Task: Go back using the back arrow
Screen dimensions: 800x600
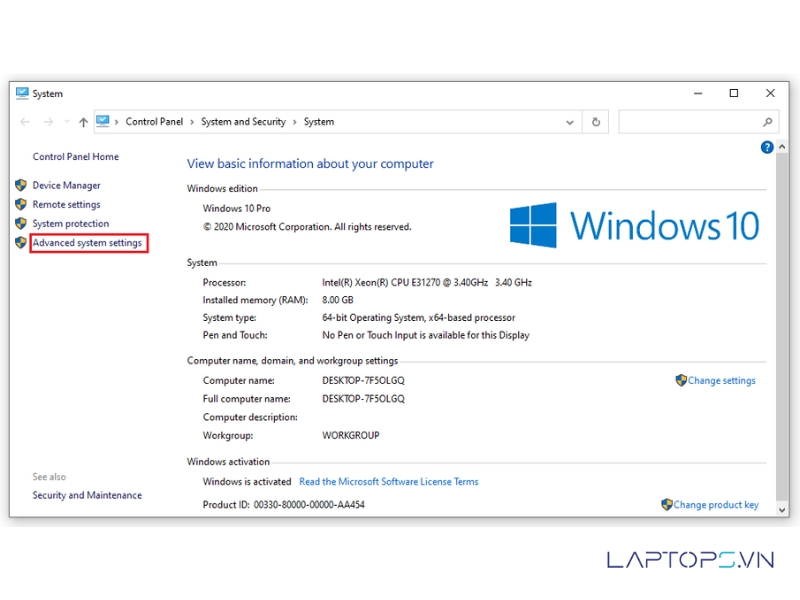Action: click(25, 122)
